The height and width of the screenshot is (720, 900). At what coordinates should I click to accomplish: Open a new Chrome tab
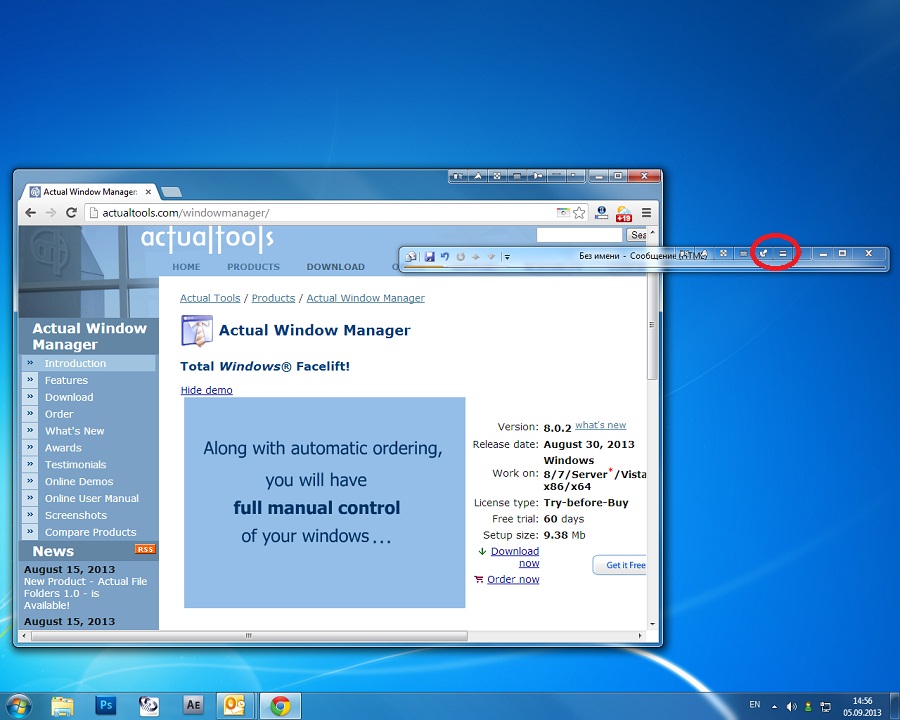click(x=171, y=192)
